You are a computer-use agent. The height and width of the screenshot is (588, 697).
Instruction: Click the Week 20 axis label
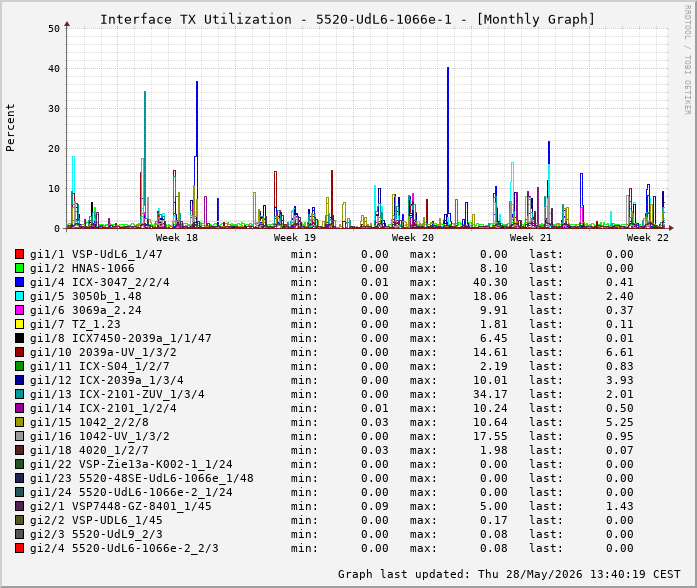coord(413,238)
